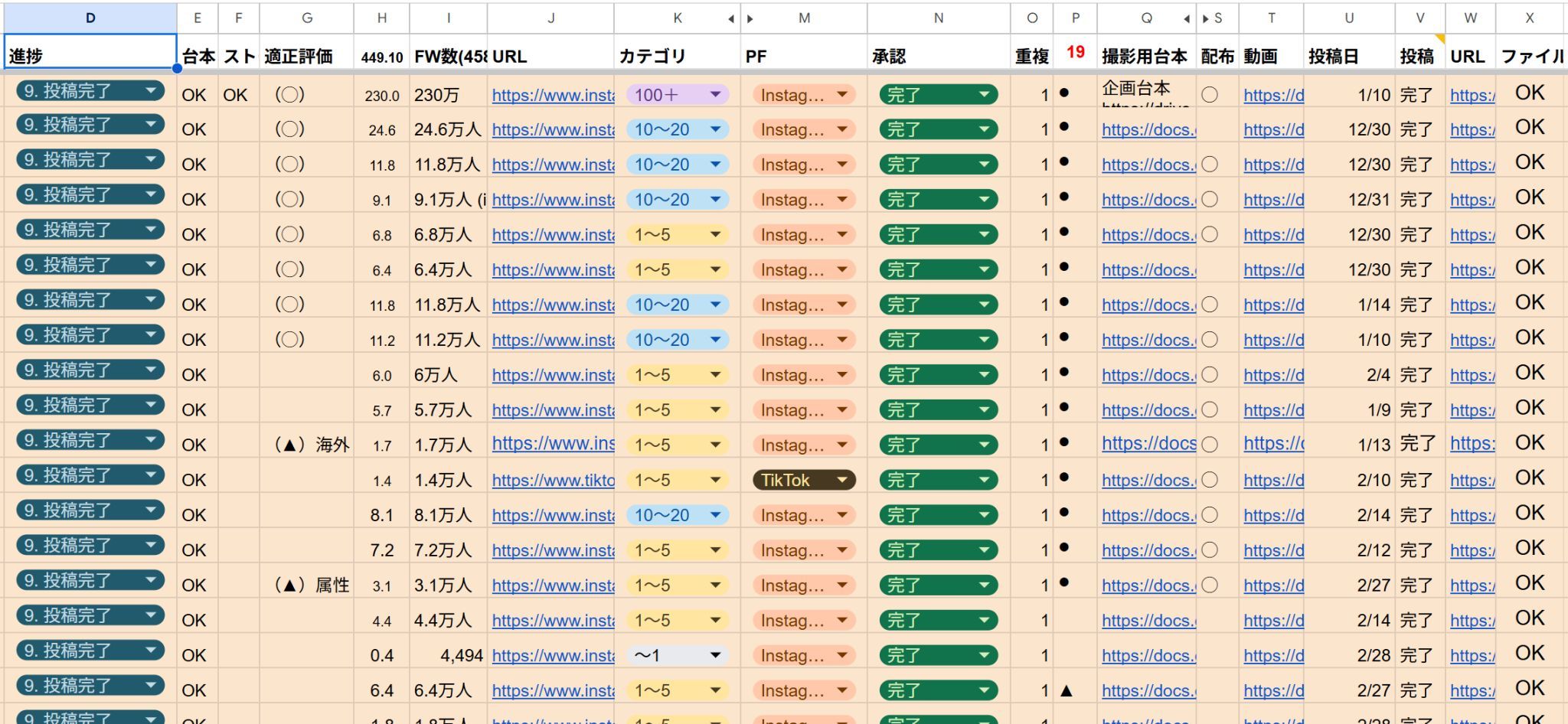Image resolution: width=1568 pixels, height=724 pixels.
Task: Open the TikTok URL link in column J
Action: coord(553,481)
